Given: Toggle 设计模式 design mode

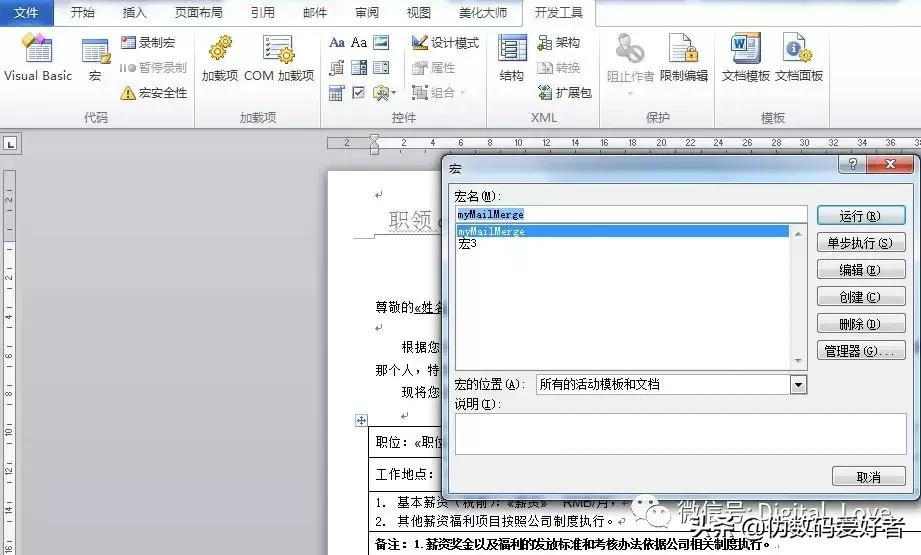Looking at the screenshot, I should 445,42.
